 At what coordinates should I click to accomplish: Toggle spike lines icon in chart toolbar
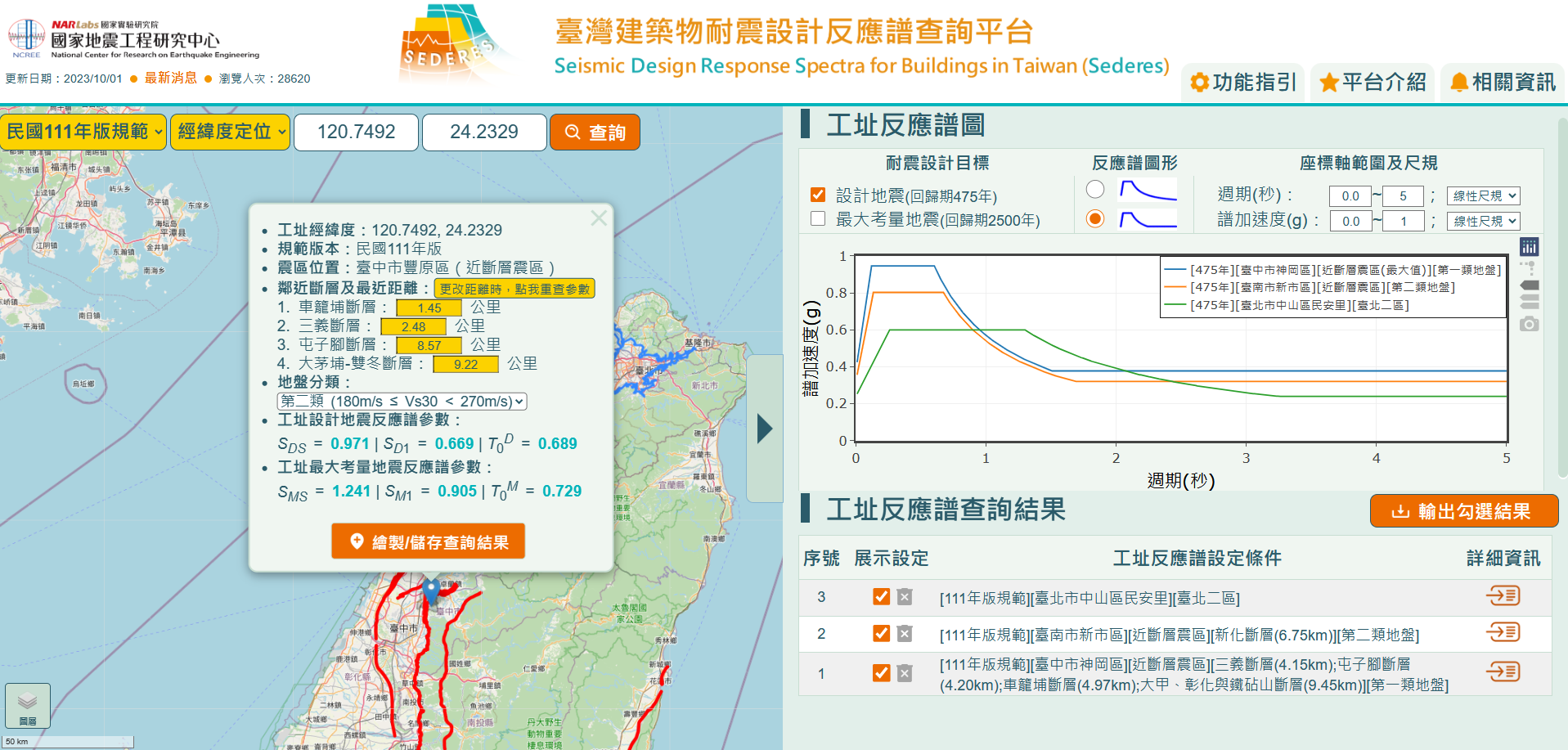[1528, 267]
